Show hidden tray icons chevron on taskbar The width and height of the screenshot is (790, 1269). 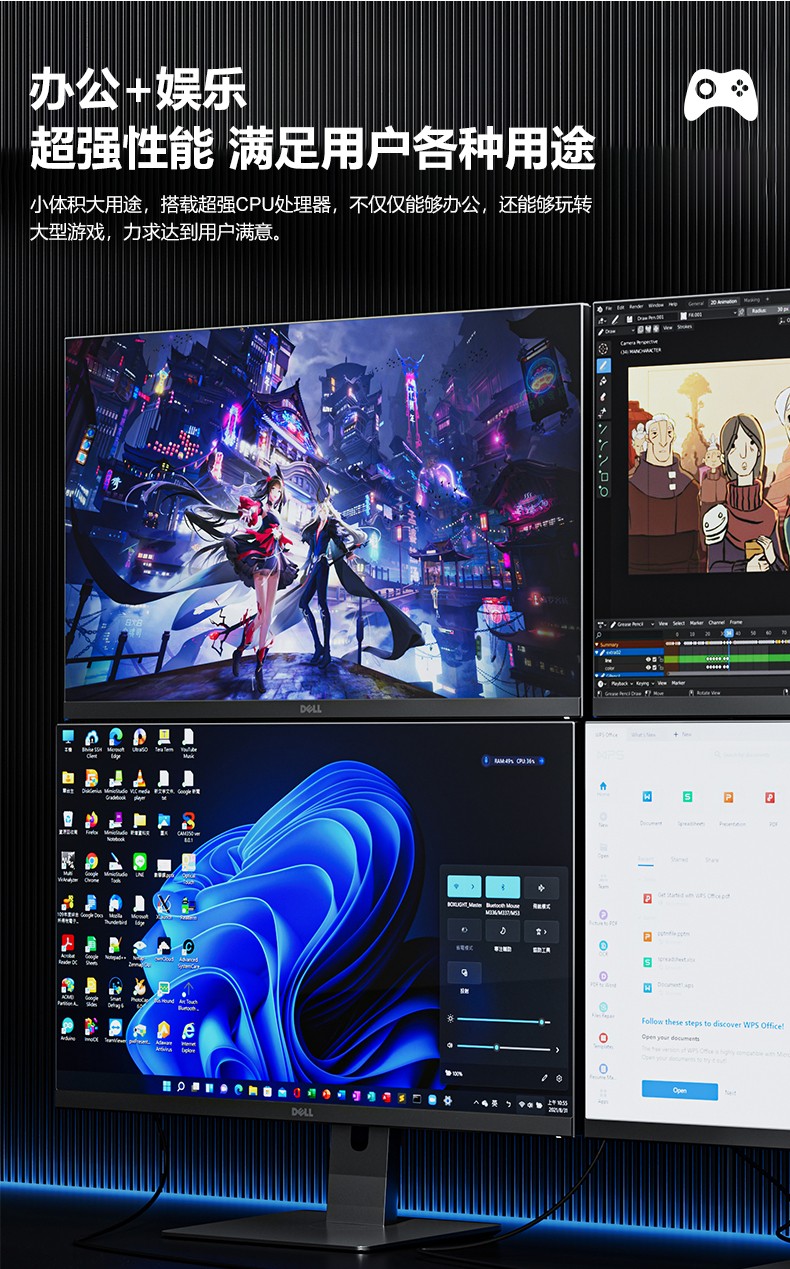pos(476,1103)
